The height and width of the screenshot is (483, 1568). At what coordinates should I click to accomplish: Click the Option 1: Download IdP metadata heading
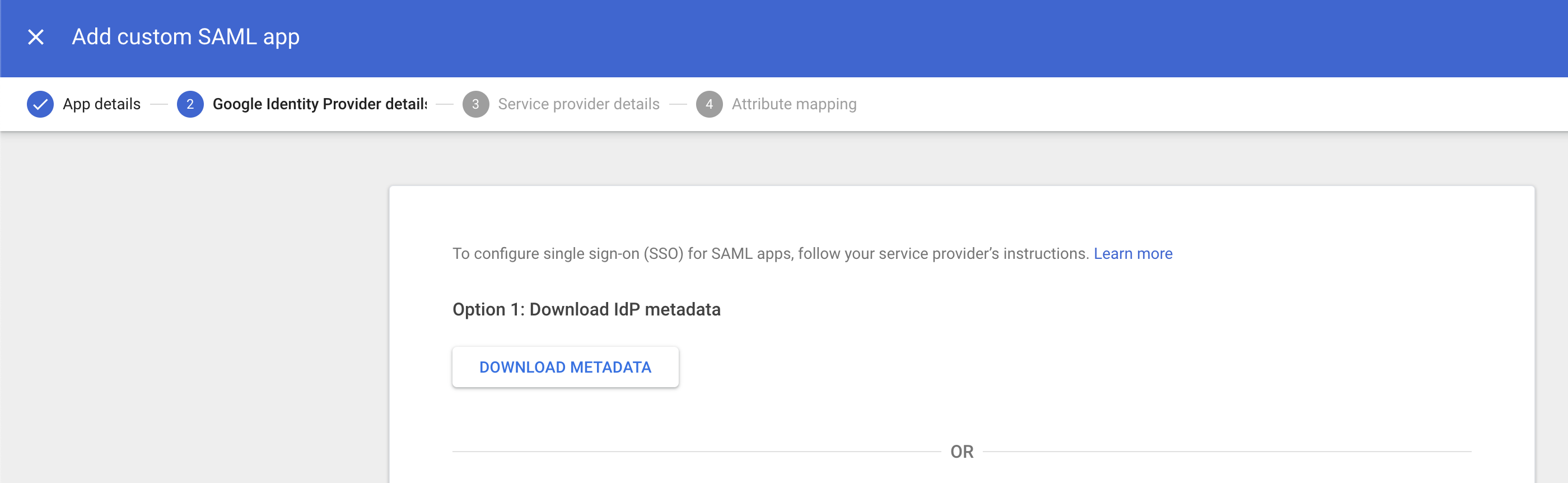(586, 309)
